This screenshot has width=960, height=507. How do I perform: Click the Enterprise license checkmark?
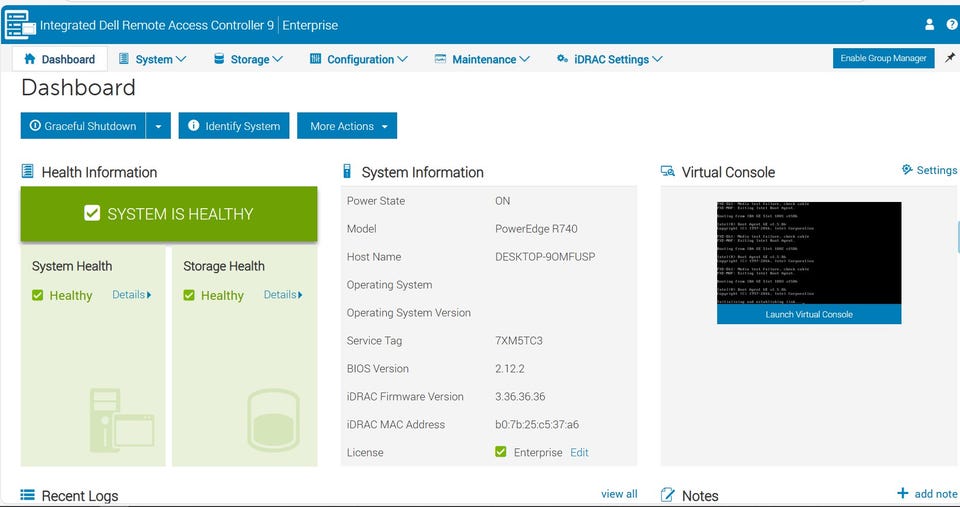tap(500, 452)
